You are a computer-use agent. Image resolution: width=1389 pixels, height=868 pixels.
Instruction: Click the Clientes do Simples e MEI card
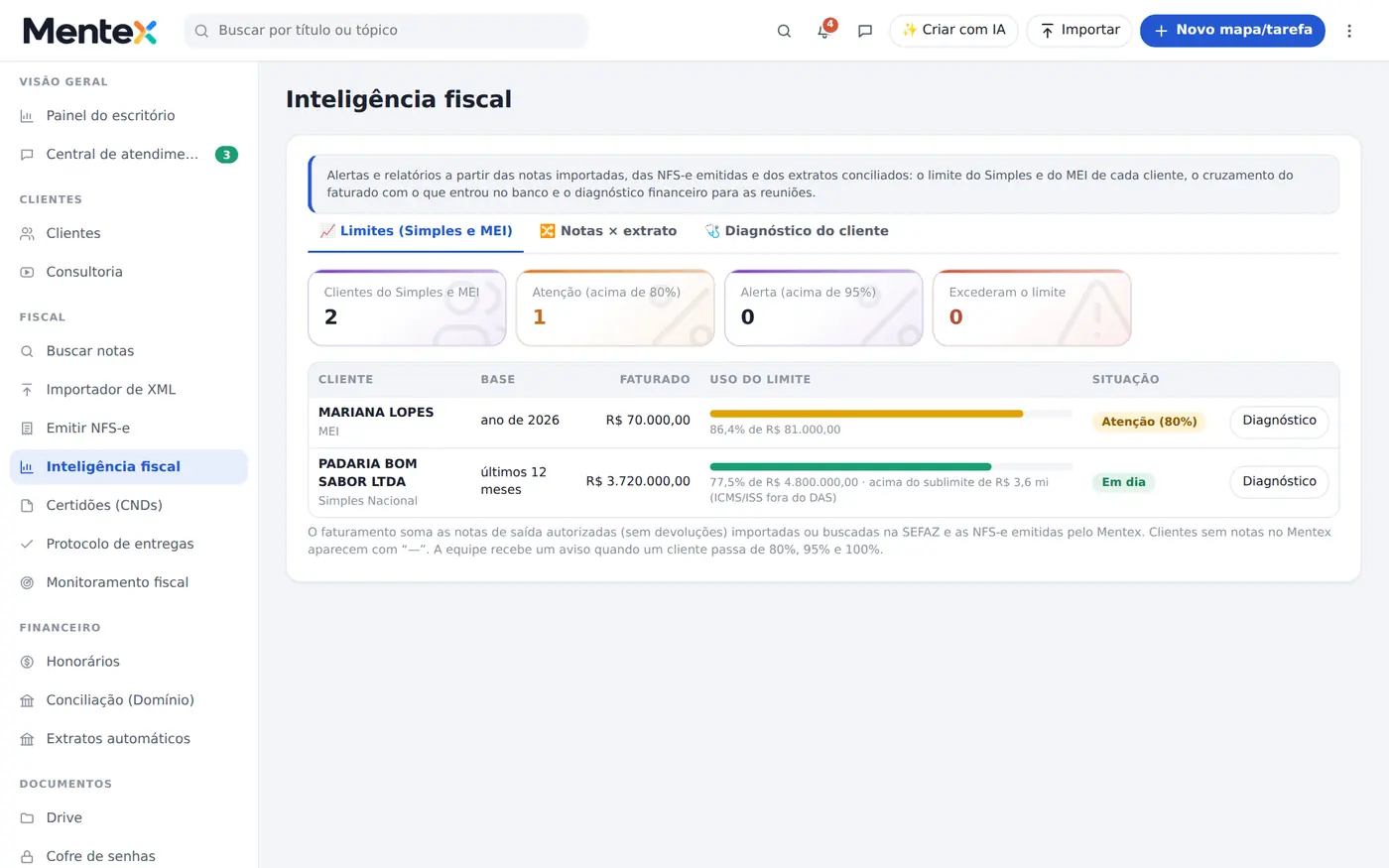tap(407, 309)
